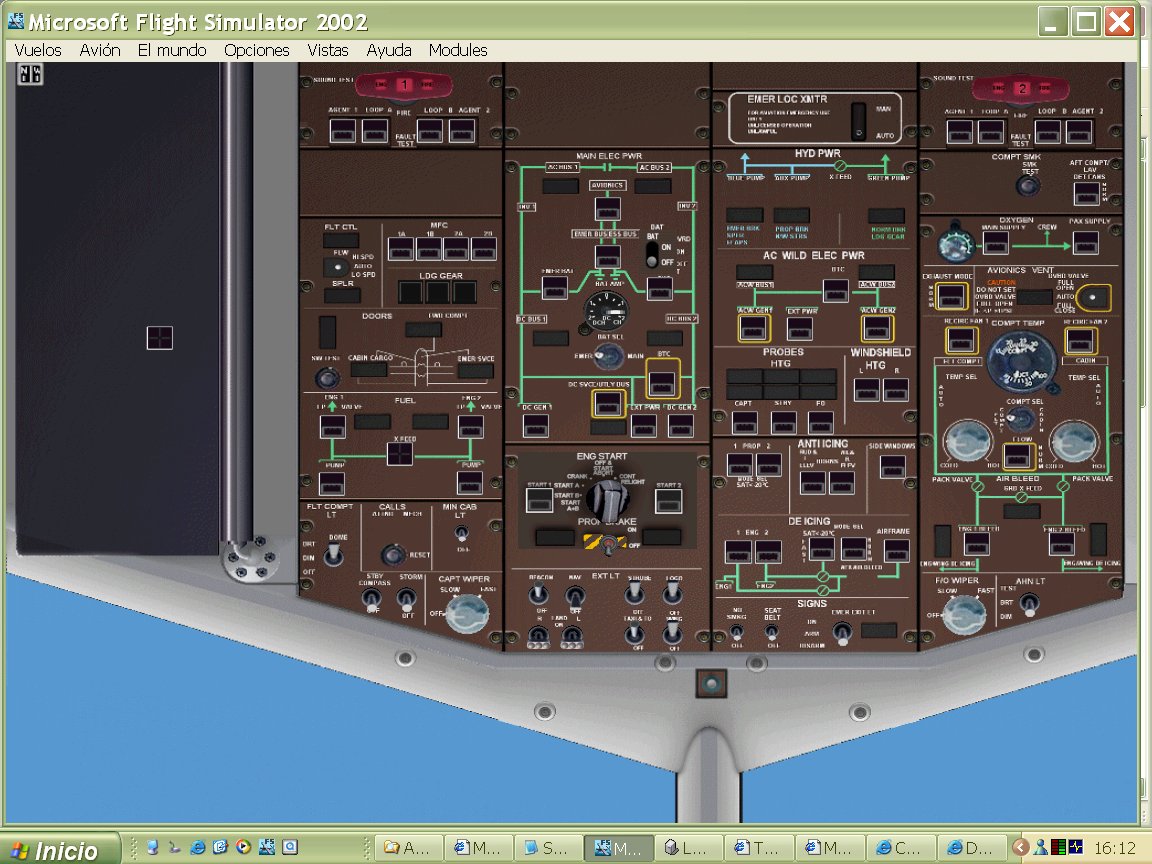Open the El mundo menu
The image size is (1152, 864).
(x=172, y=50)
